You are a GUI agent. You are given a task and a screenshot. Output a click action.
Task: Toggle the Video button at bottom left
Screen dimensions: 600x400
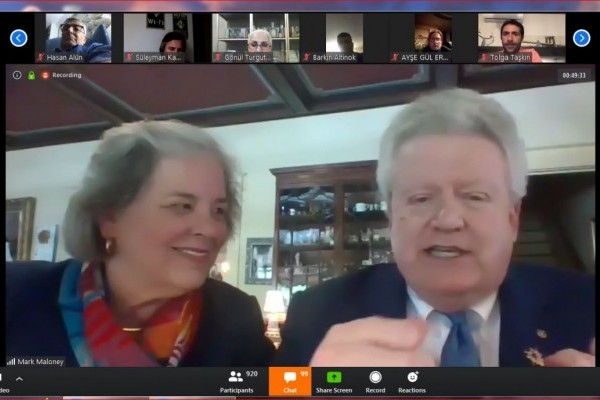point(4,381)
